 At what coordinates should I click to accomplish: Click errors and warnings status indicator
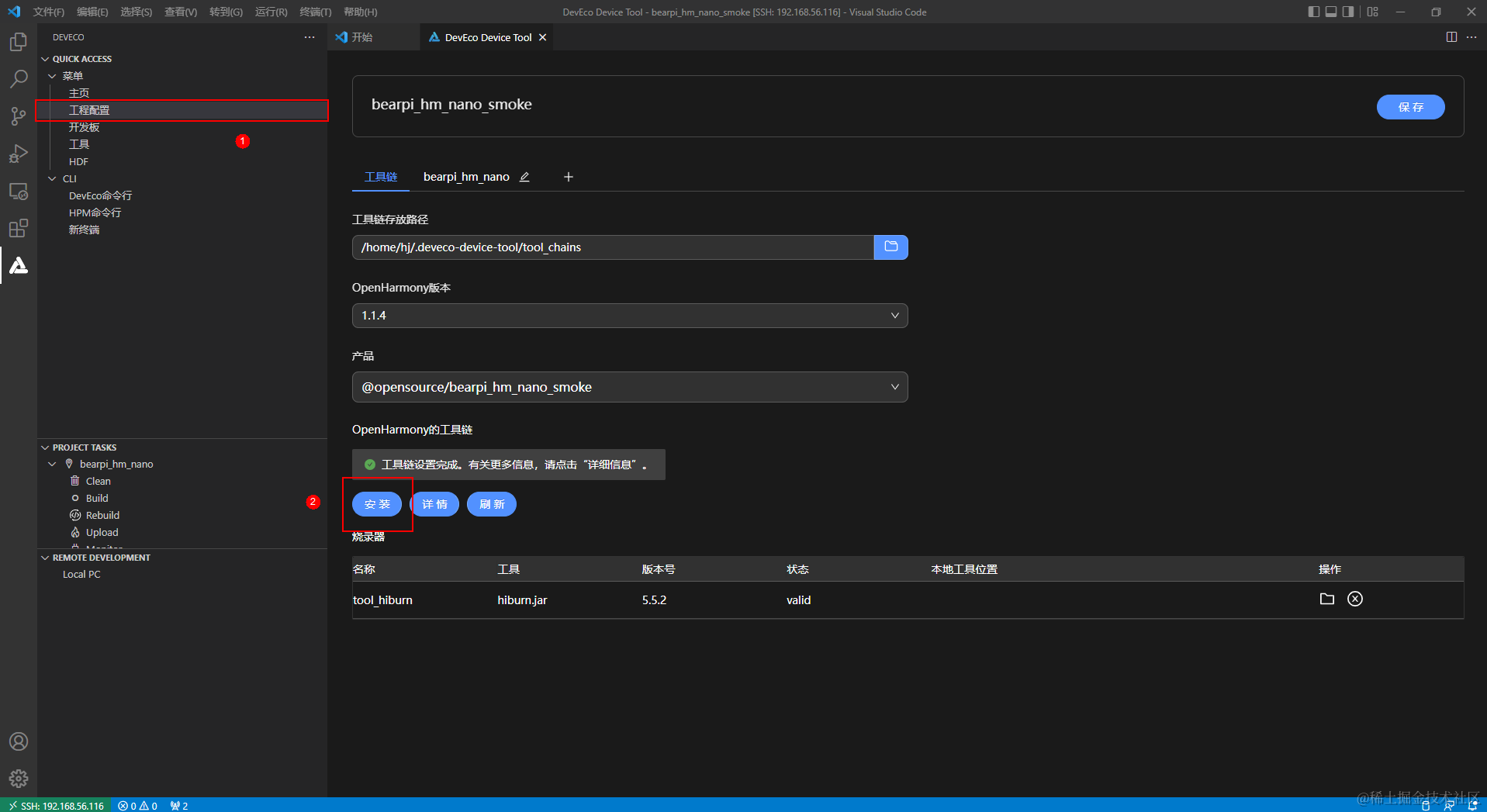137,806
